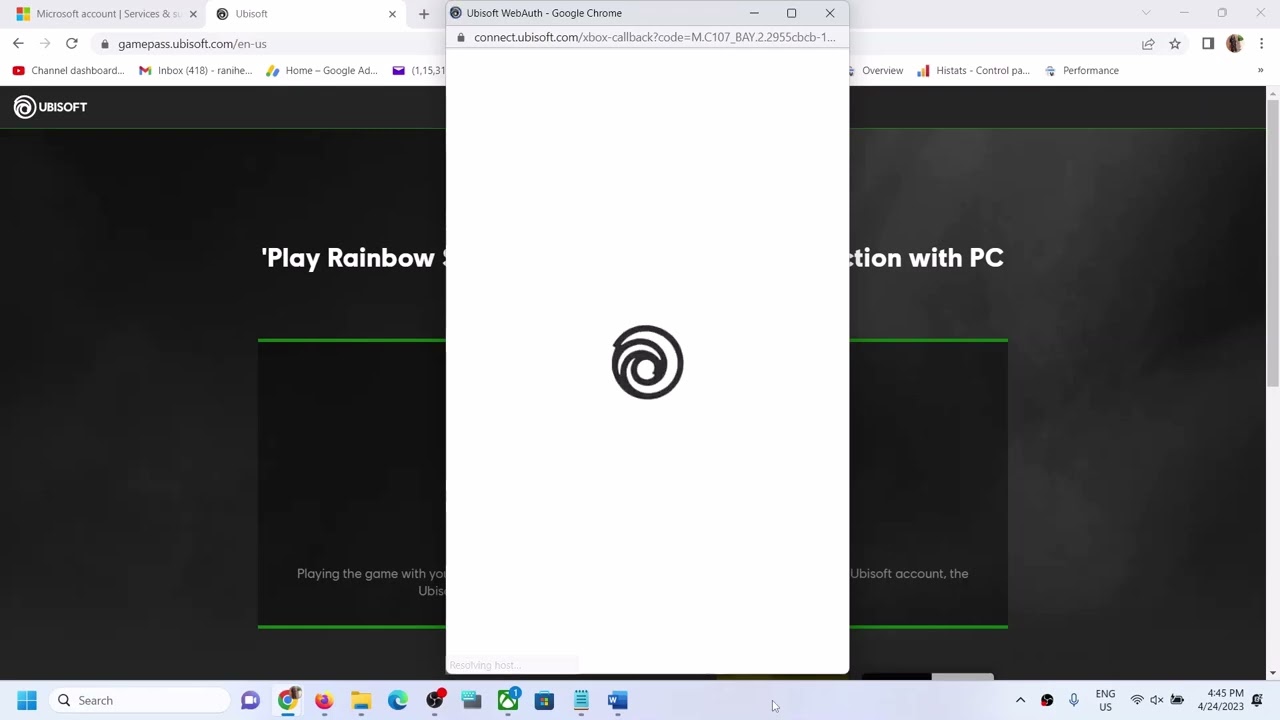Close the Ubisoft WebAuth popup window
Image resolution: width=1280 pixels, height=720 pixels.
[830, 13]
